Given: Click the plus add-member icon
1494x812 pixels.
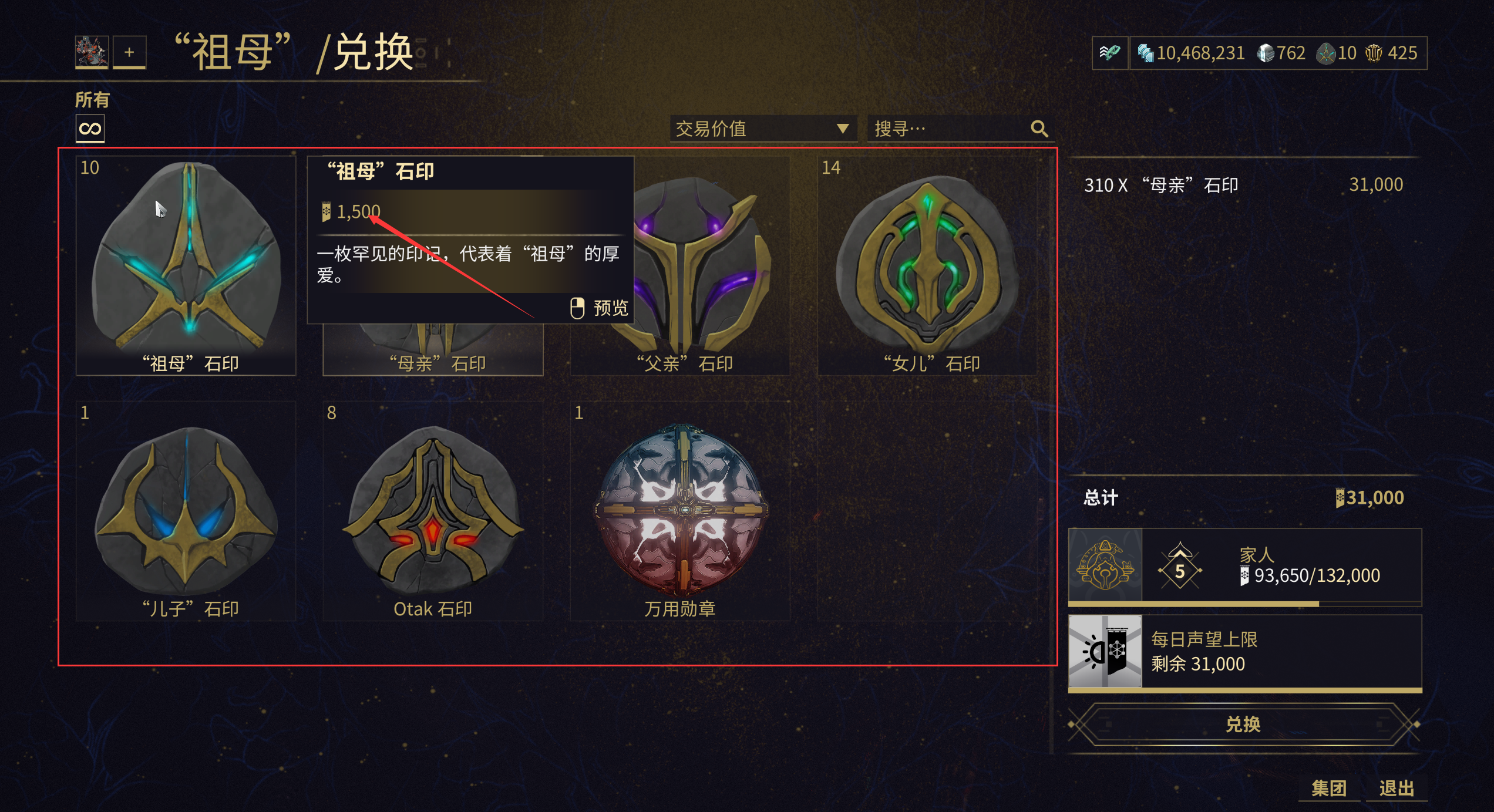Looking at the screenshot, I should click(x=129, y=52).
